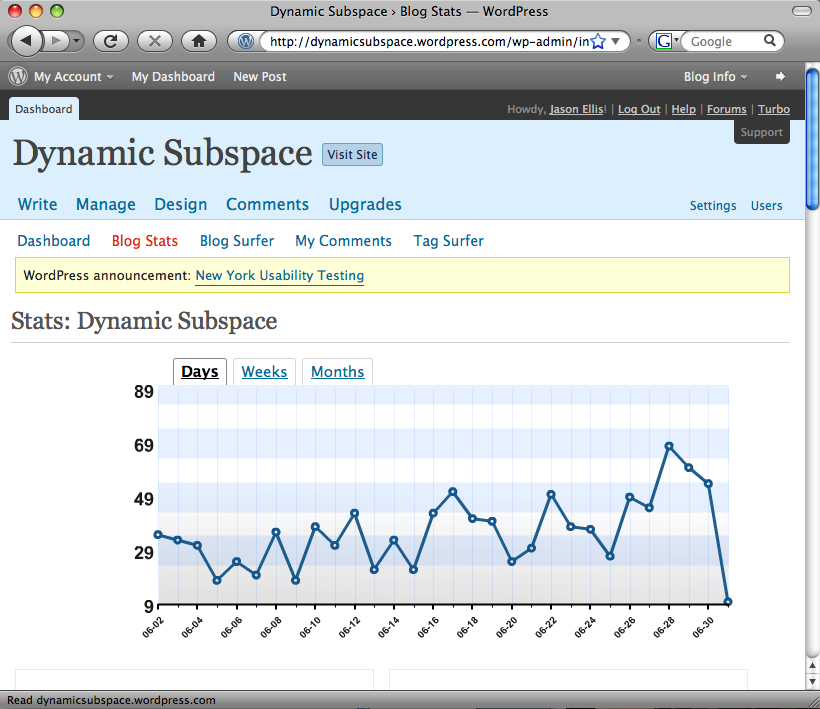Open the My Account dropdown menu
The height and width of the screenshot is (709, 820).
(73, 76)
